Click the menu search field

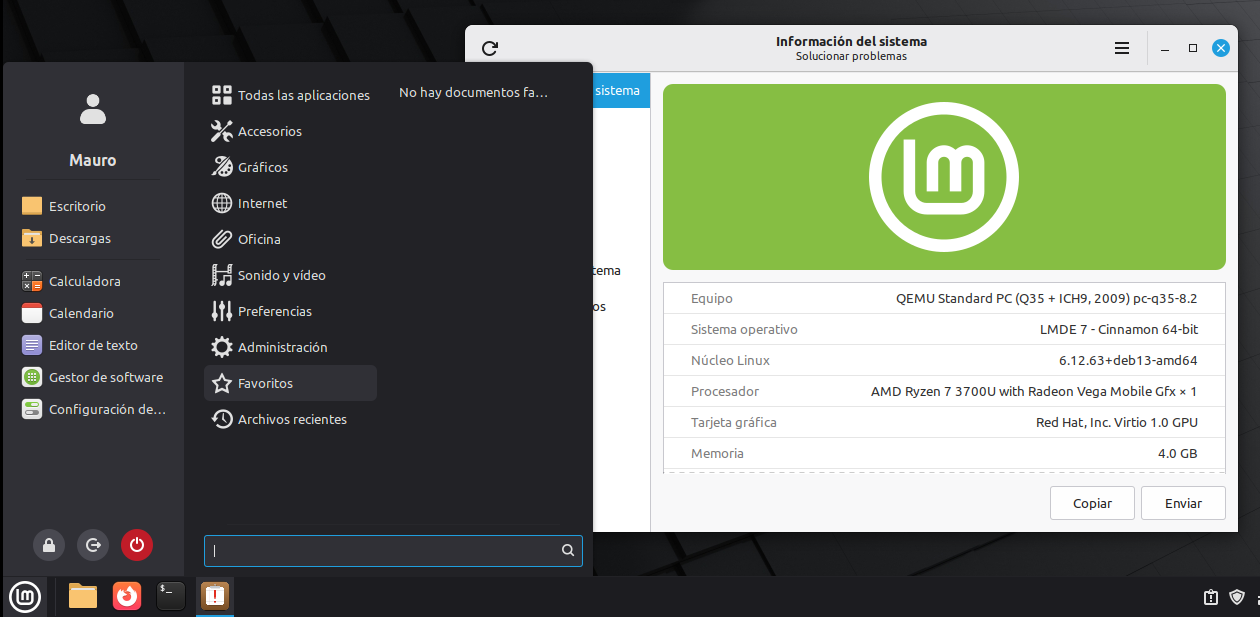pos(384,550)
